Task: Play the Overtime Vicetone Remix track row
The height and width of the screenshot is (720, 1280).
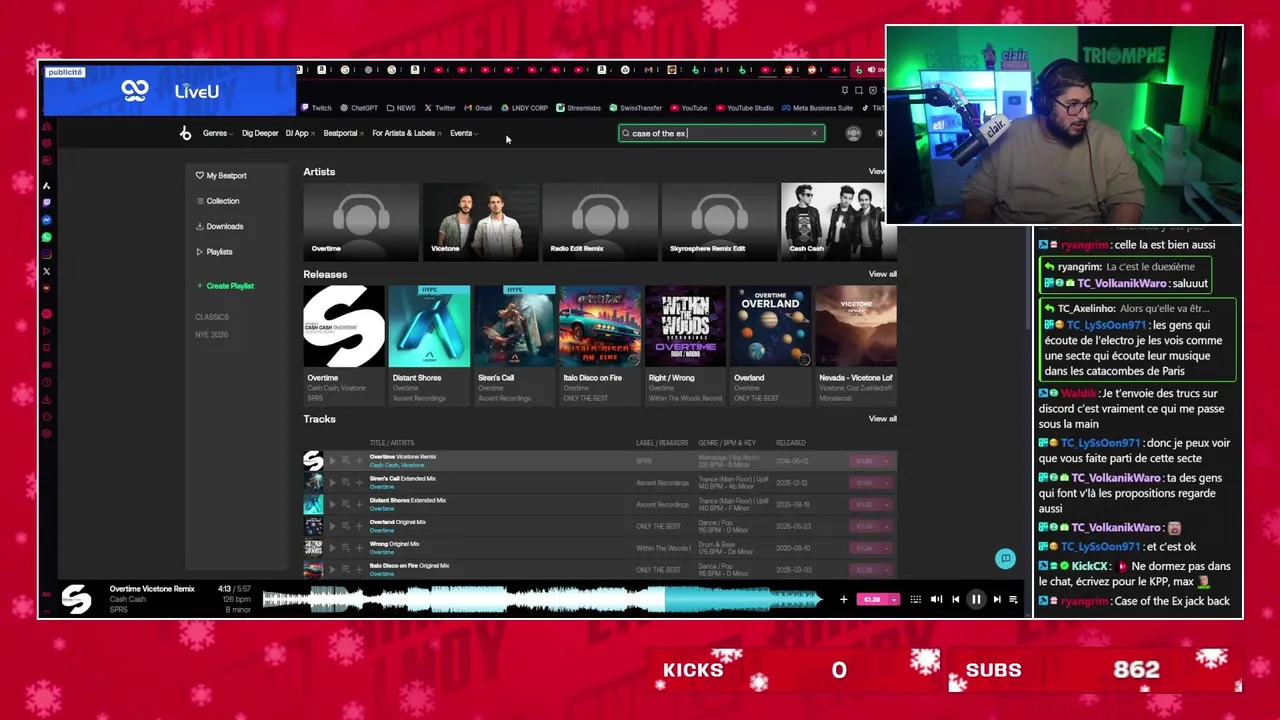Action: click(333, 461)
